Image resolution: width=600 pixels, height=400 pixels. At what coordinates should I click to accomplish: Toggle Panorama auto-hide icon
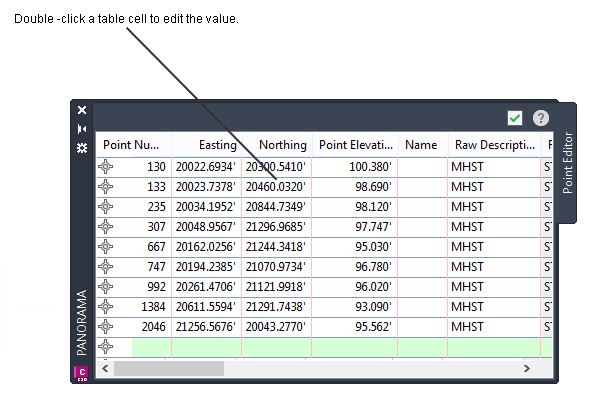pos(82,129)
